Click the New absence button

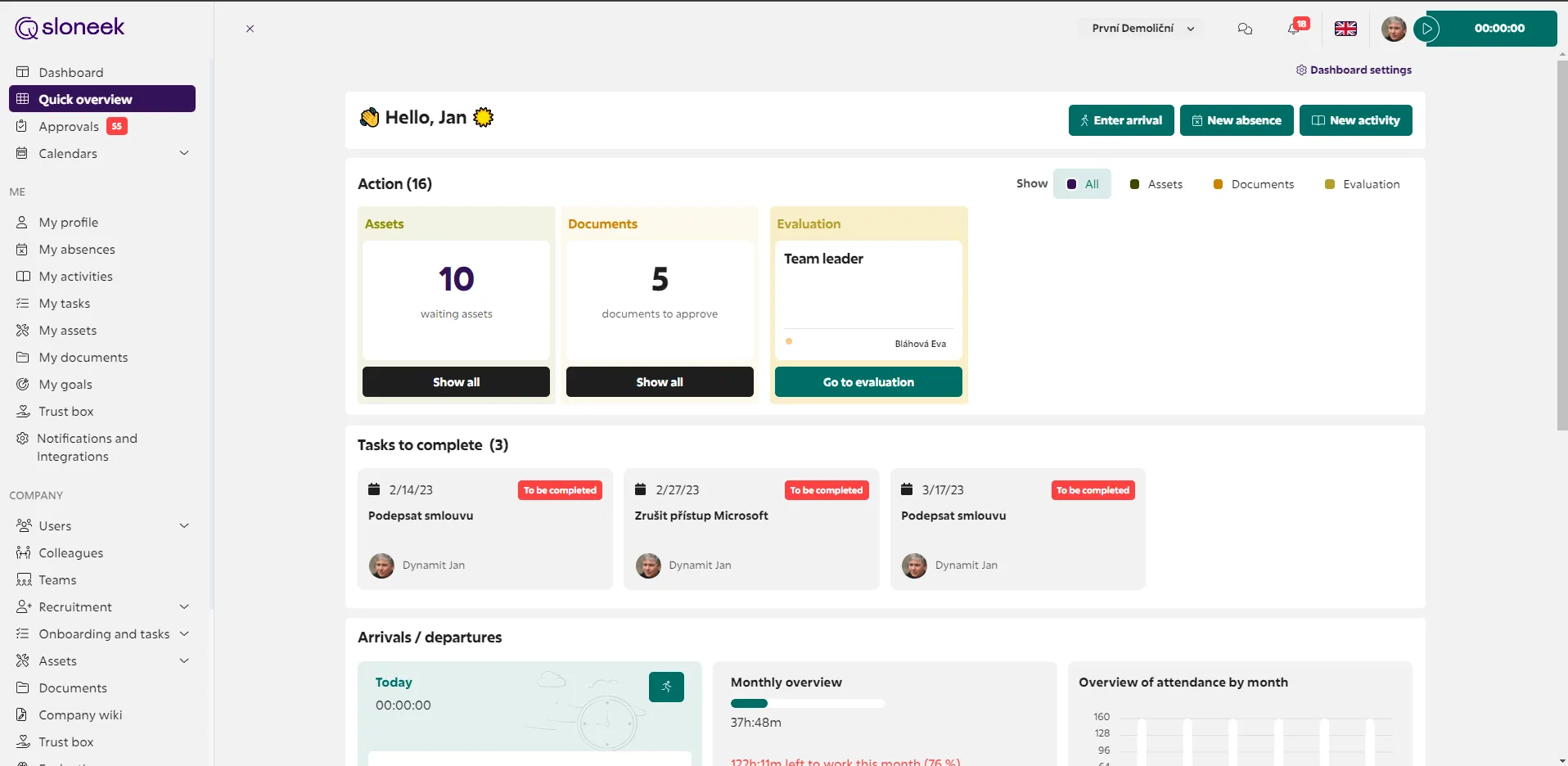pos(1237,120)
